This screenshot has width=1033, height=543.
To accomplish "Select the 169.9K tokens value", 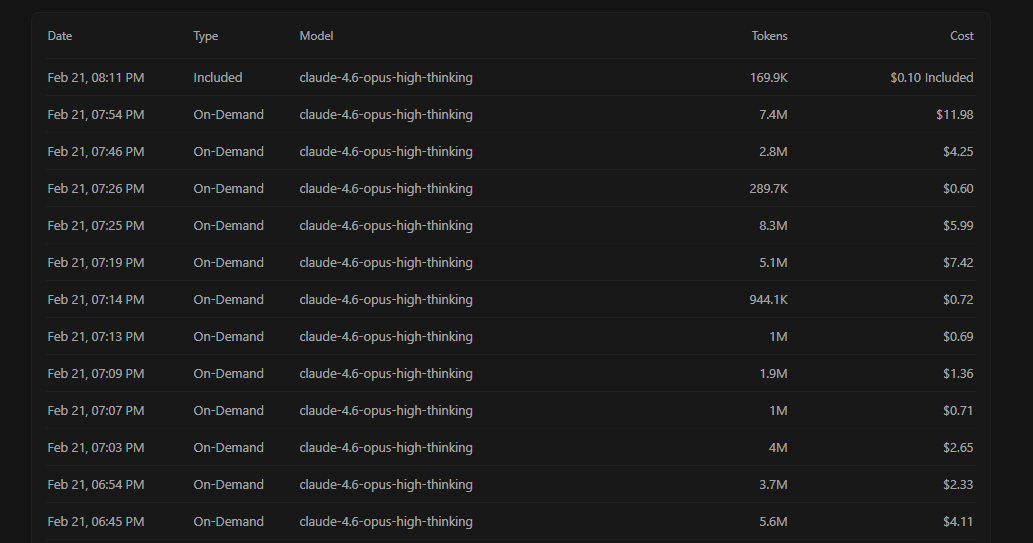I will [x=769, y=78].
